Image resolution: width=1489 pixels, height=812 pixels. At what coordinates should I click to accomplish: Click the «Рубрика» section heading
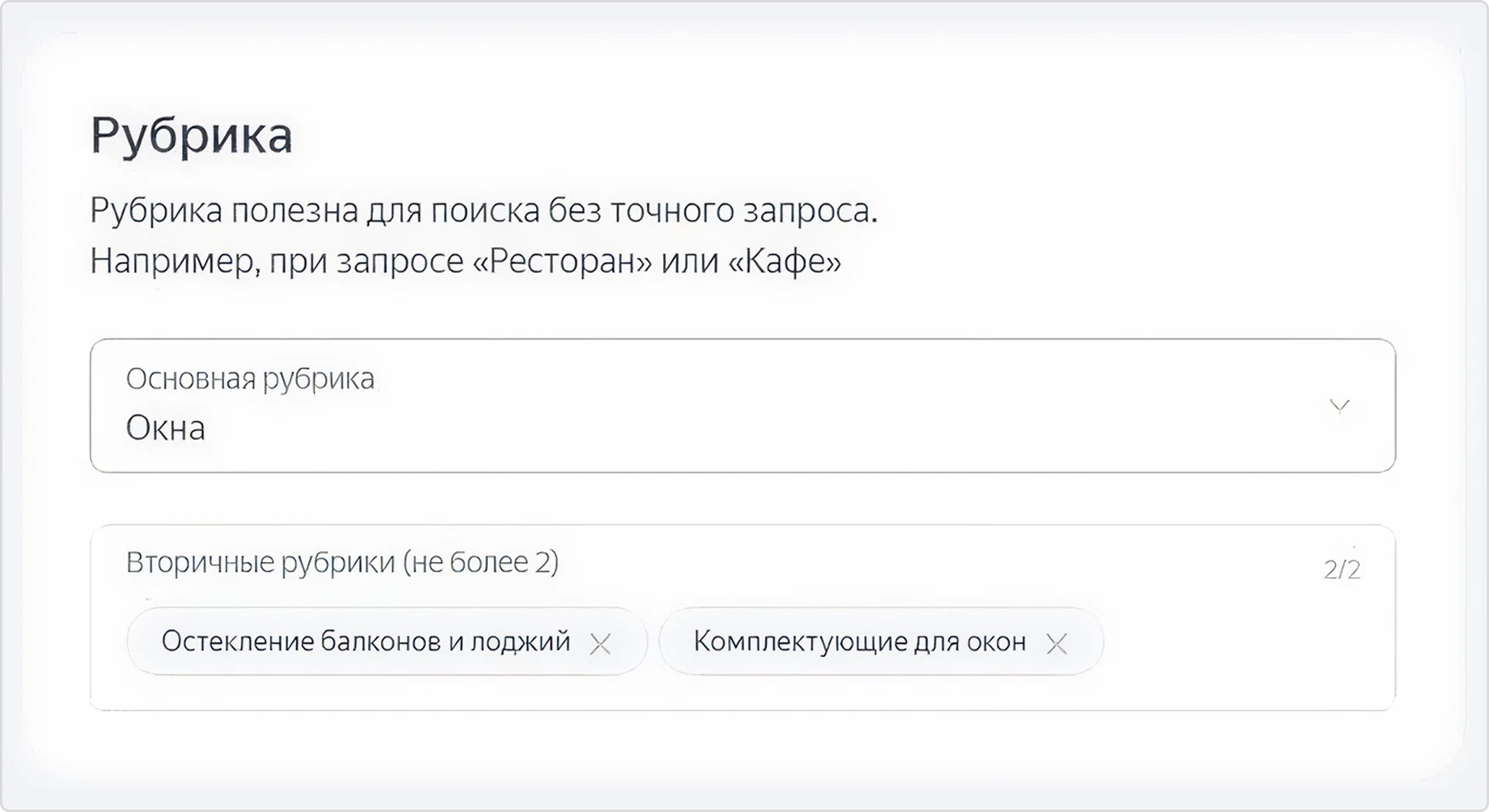(x=191, y=135)
